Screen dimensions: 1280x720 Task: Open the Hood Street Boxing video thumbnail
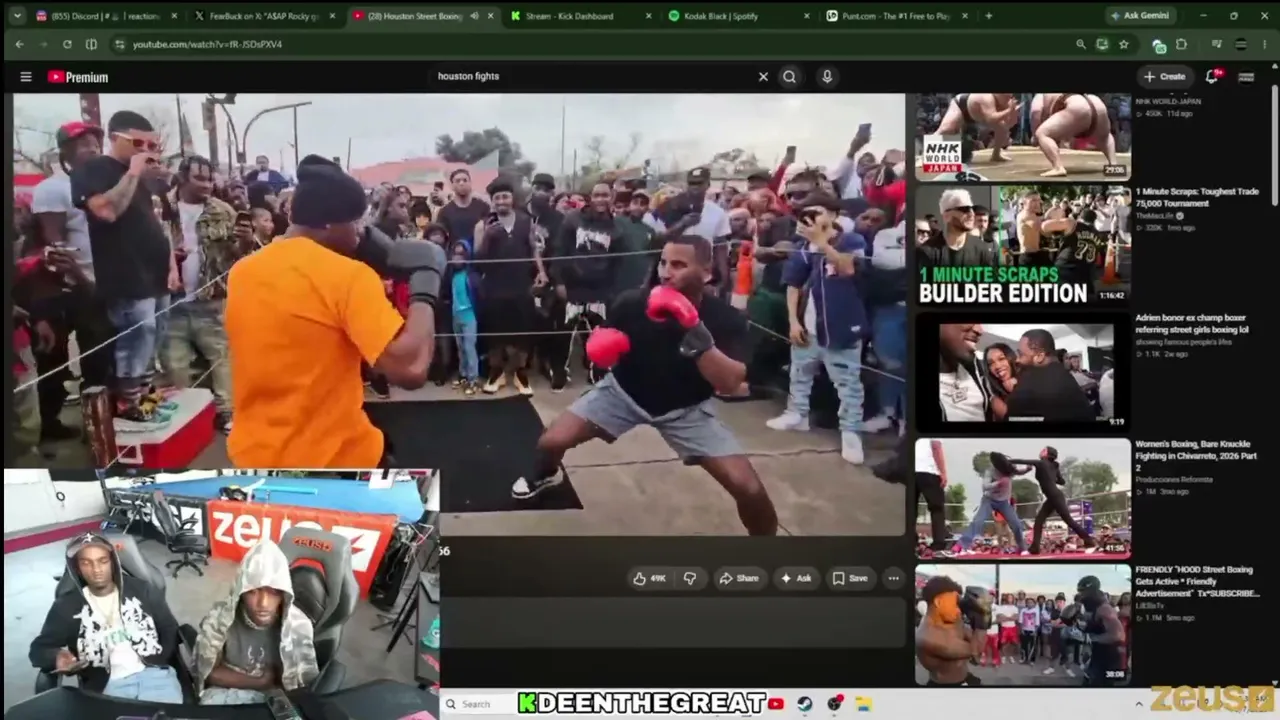(1023, 624)
